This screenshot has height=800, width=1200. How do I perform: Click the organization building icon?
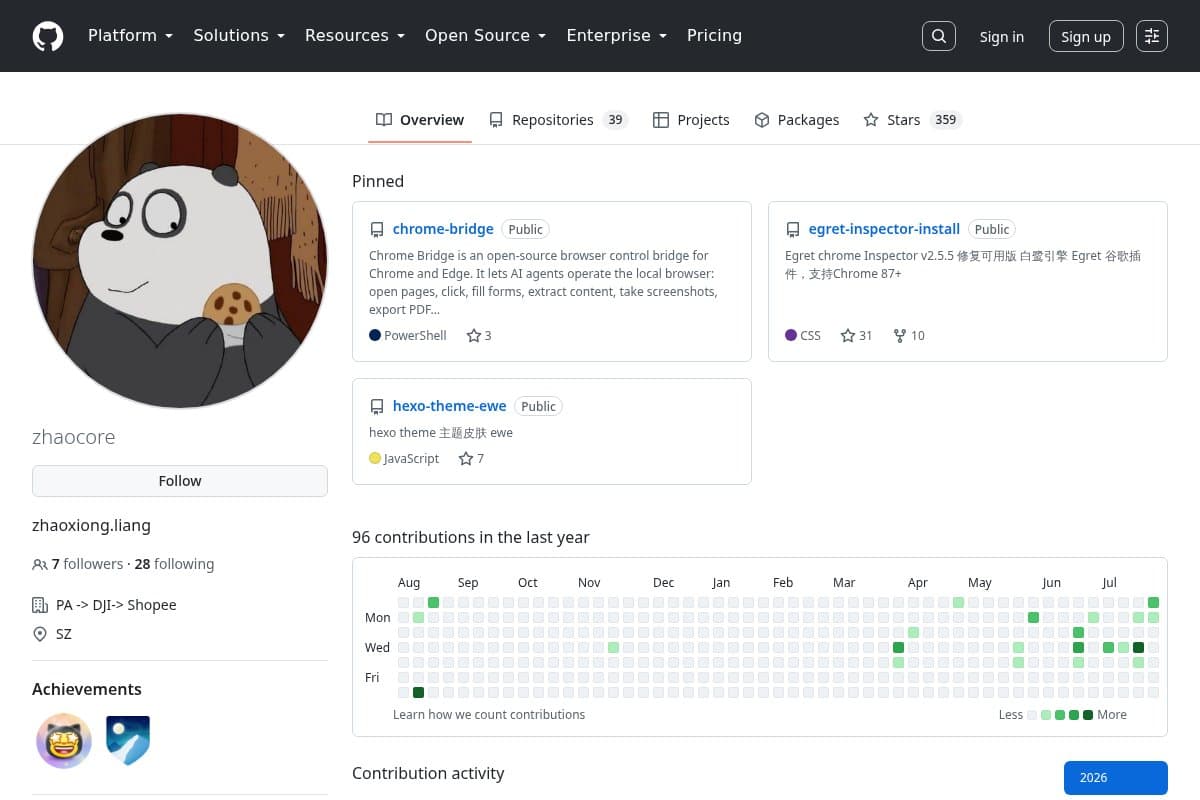pyautogui.click(x=40, y=605)
